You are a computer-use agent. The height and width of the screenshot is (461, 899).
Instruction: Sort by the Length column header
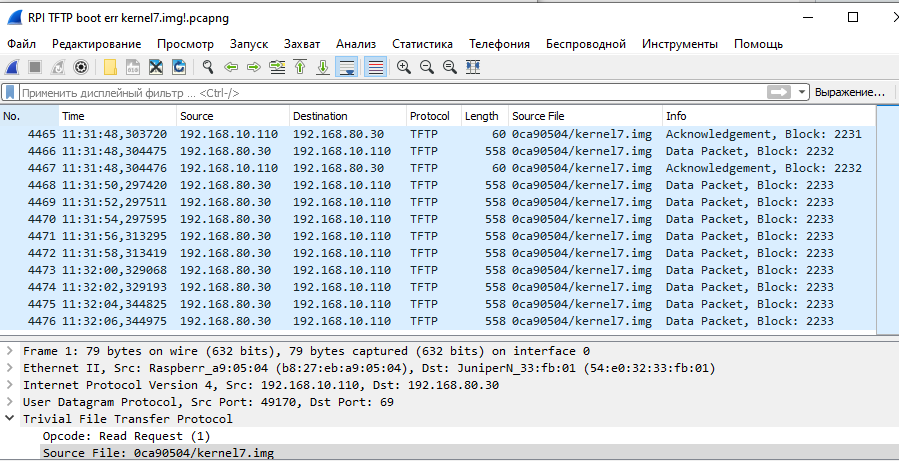485,116
